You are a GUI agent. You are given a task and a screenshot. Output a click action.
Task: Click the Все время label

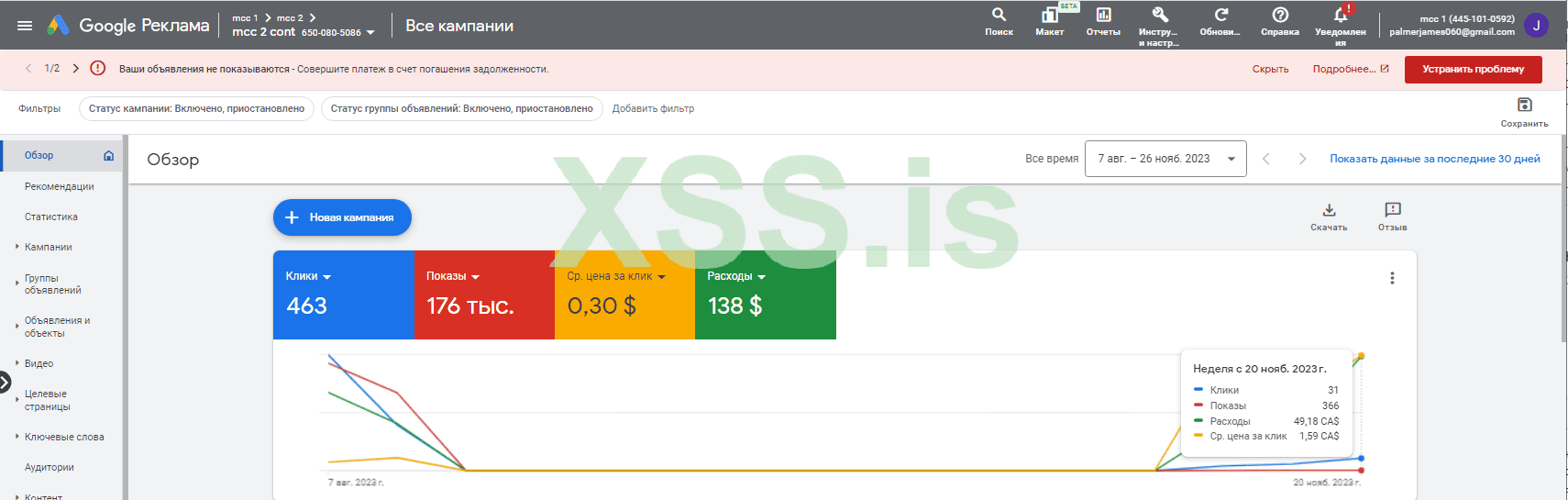(1052, 159)
